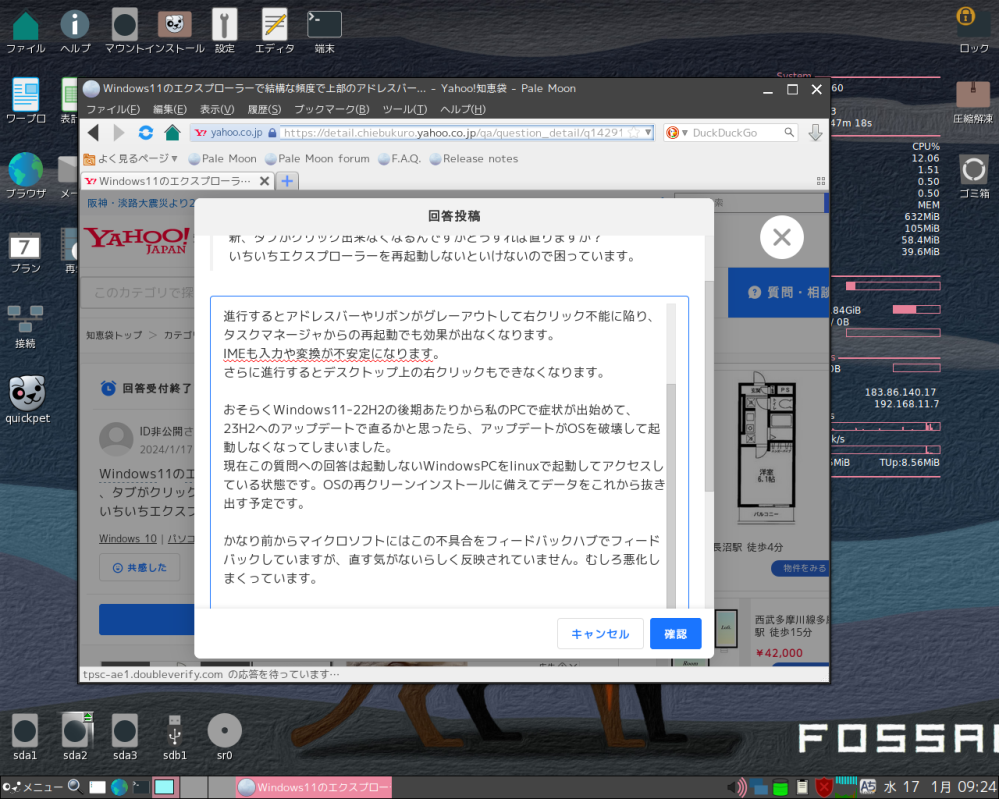Launch the 端末 terminal from the top panel

323,24
